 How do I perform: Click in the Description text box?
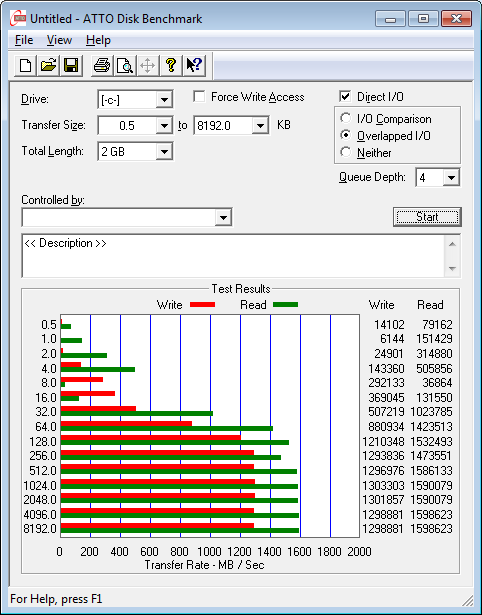pyautogui.click(x=233, y=256)
